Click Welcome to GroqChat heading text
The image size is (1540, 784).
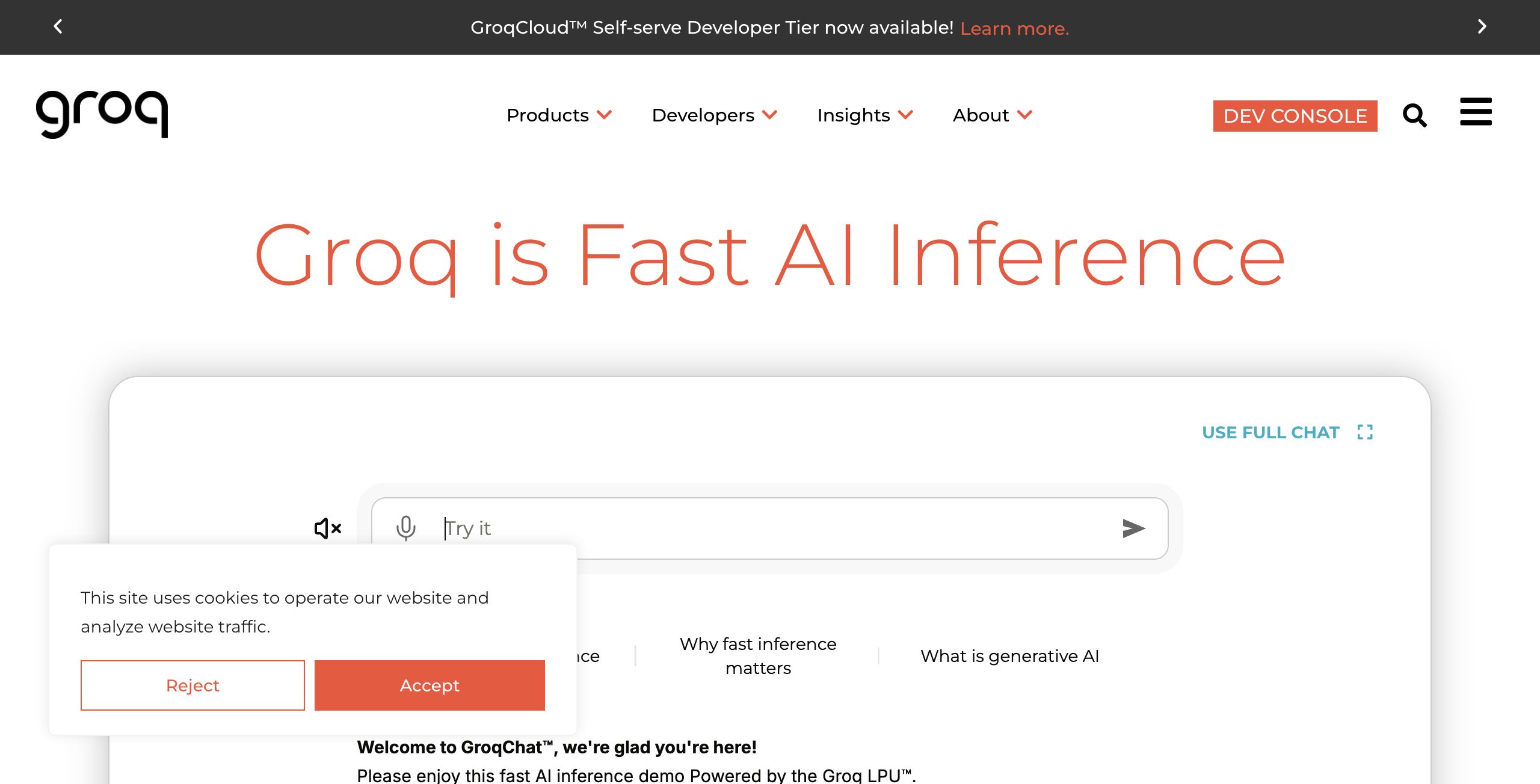[x=556, y=747]
